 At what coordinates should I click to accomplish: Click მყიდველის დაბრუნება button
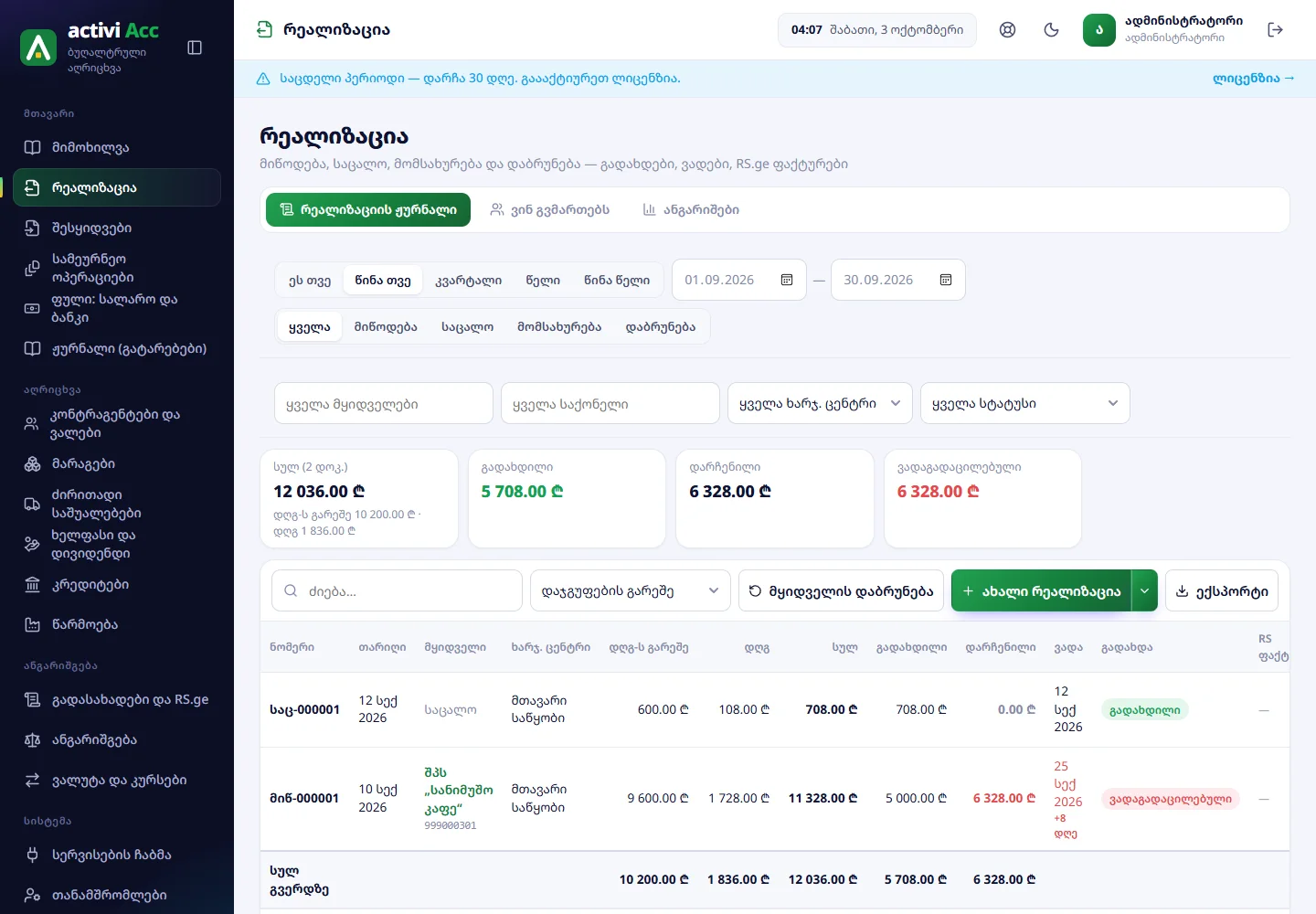click(842, 590)
